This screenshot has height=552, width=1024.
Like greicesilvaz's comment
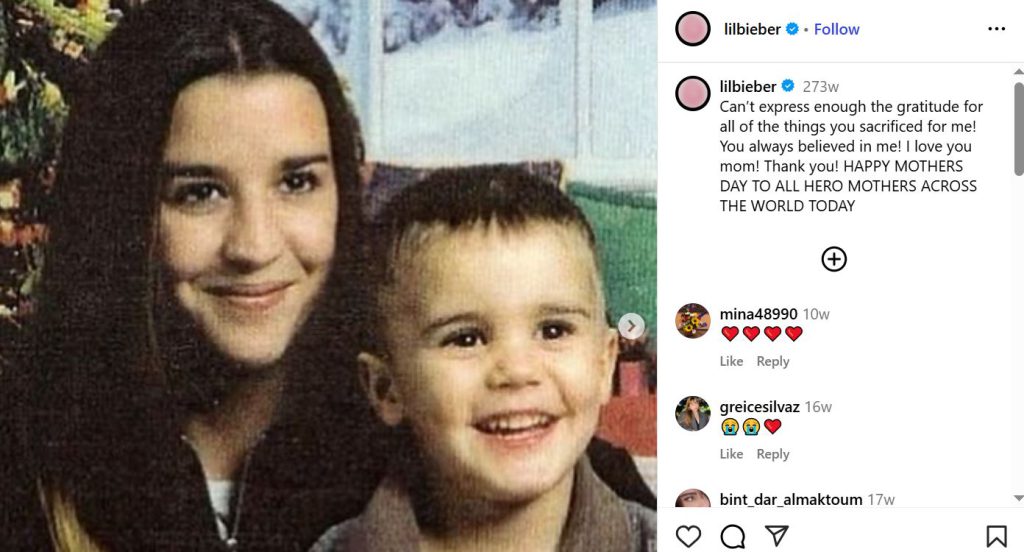pyautogui.click(x=731, y=454)
